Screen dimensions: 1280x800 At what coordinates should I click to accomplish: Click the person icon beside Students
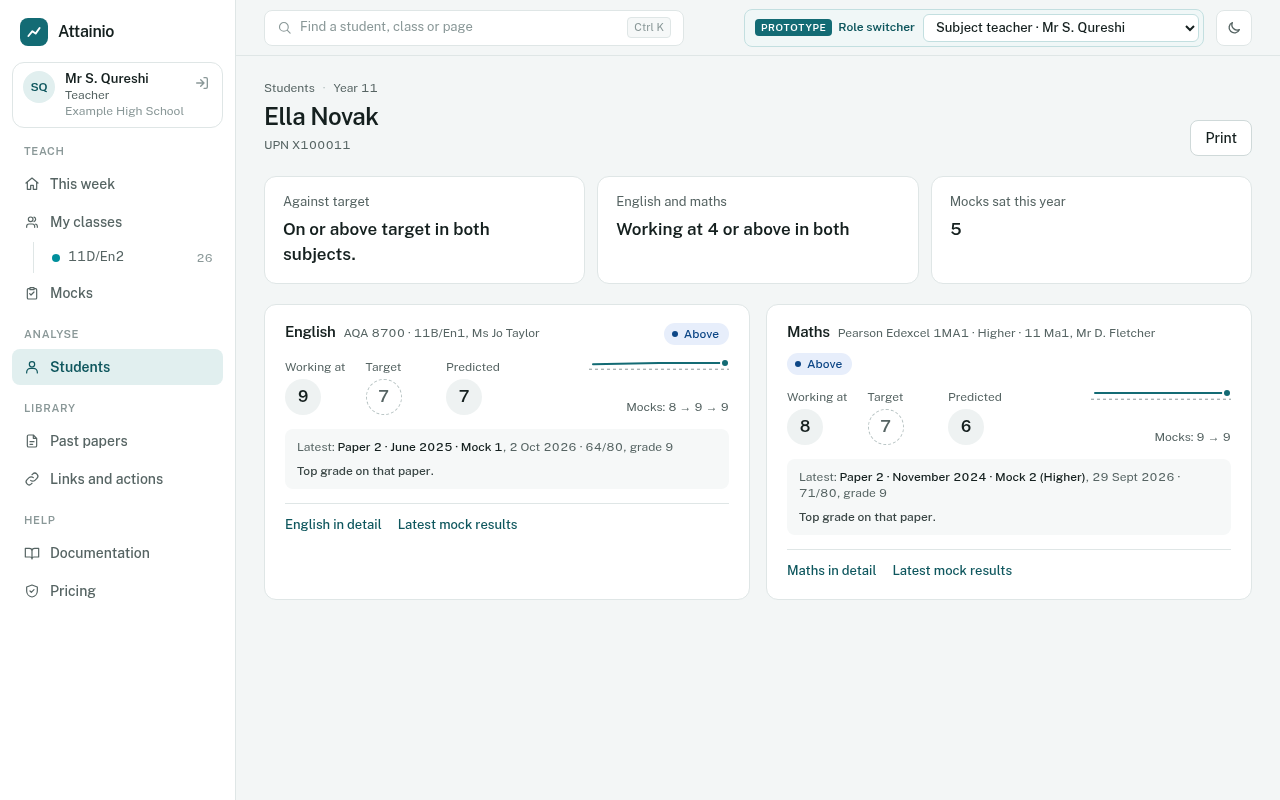point(32,367)
